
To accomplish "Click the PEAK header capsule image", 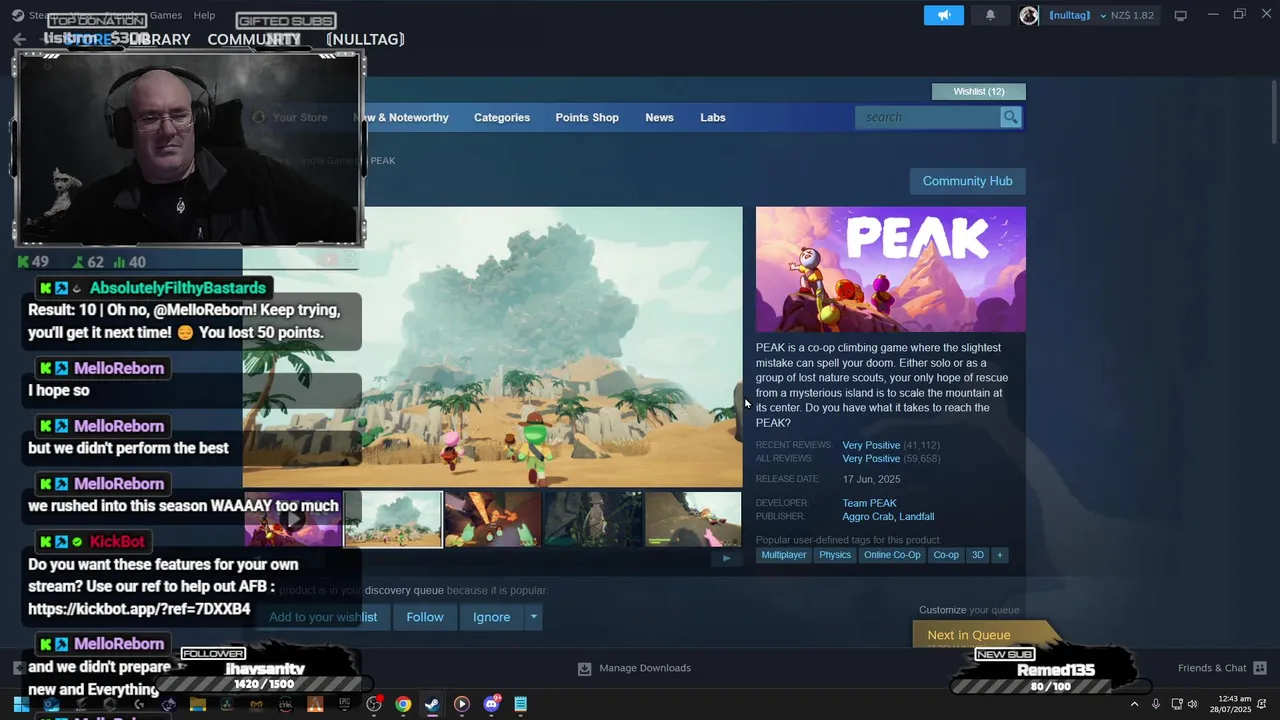I will 891,269.
